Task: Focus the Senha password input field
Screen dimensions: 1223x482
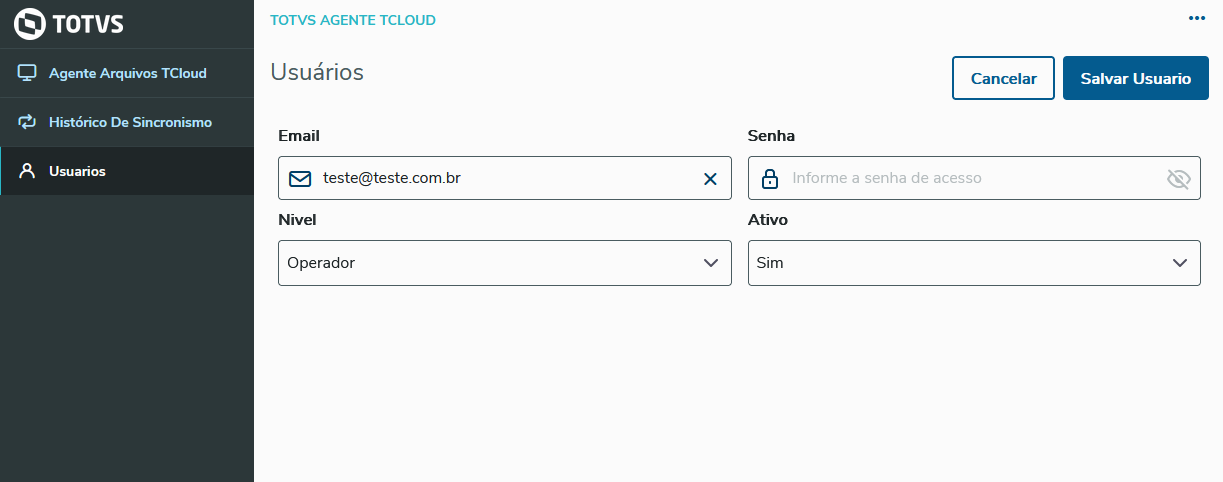Action: 970,179
